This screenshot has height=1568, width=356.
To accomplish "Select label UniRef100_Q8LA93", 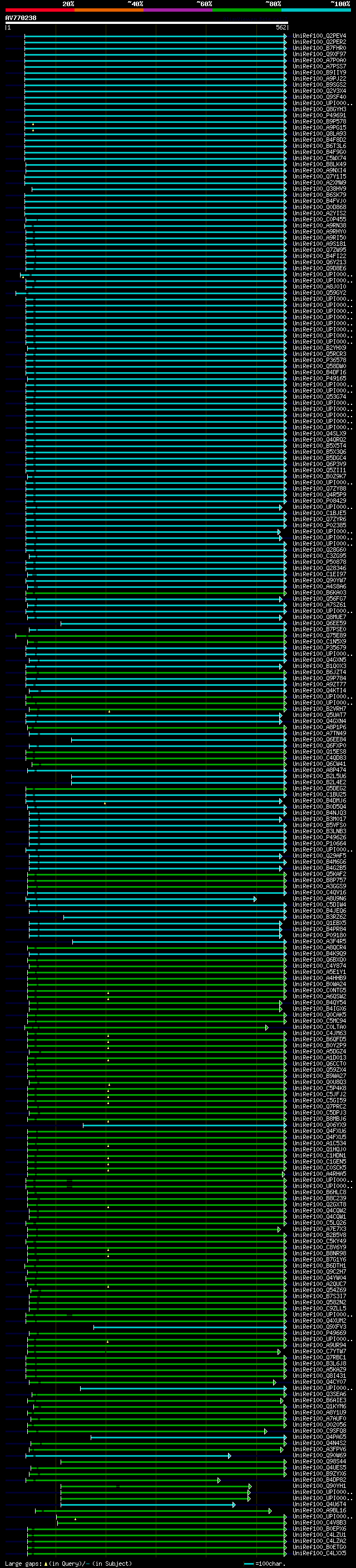I will tap(319, 134).
